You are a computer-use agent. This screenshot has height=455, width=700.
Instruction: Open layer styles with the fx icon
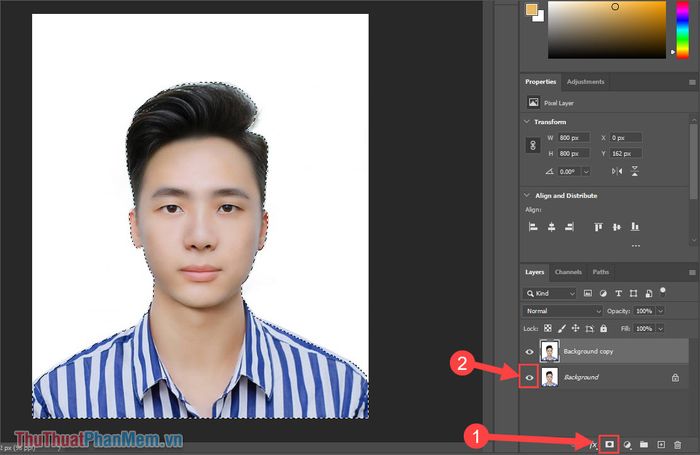(x=593, y=445)
